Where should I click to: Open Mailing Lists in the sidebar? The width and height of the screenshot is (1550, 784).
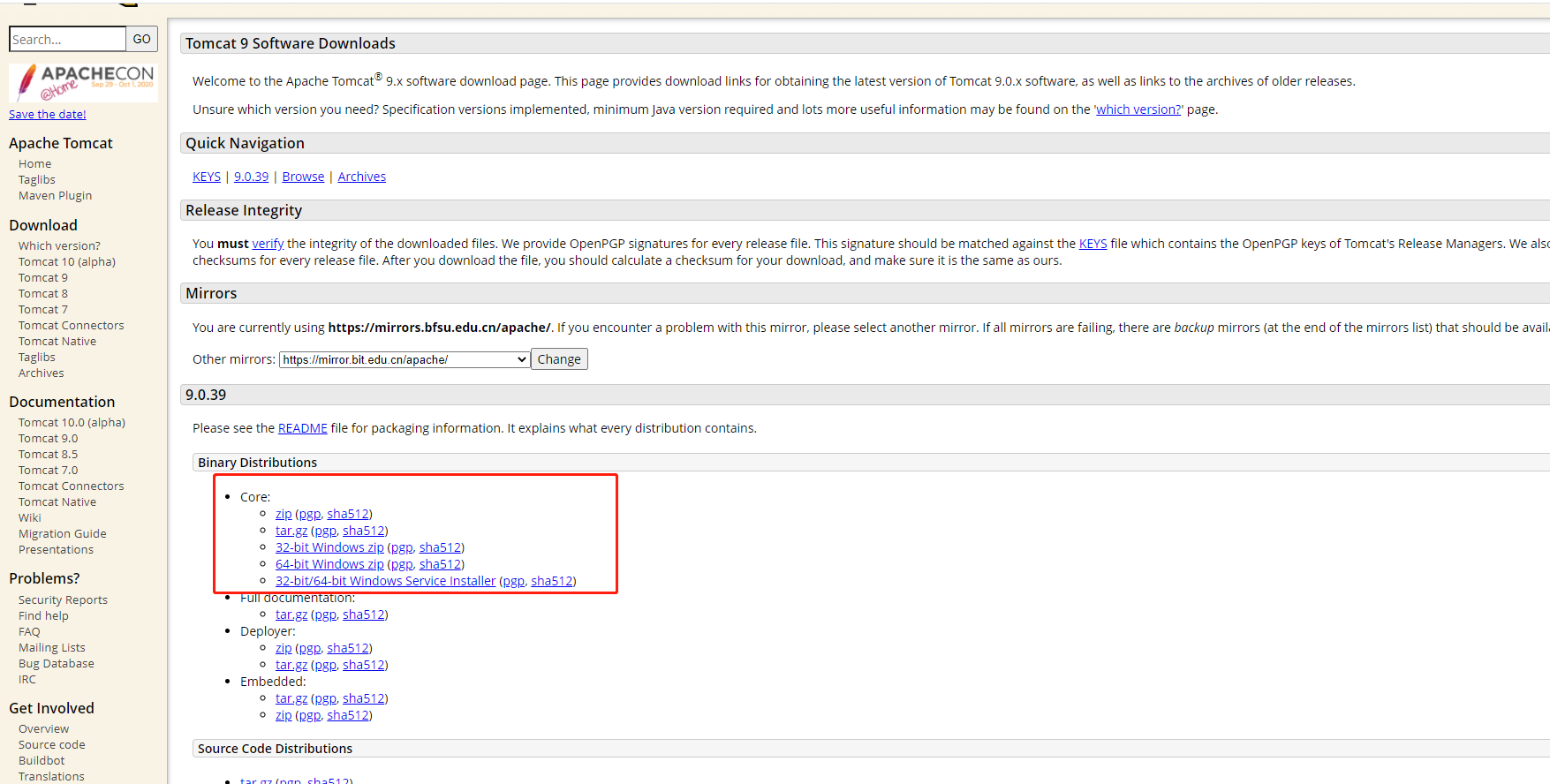[52, 648]
